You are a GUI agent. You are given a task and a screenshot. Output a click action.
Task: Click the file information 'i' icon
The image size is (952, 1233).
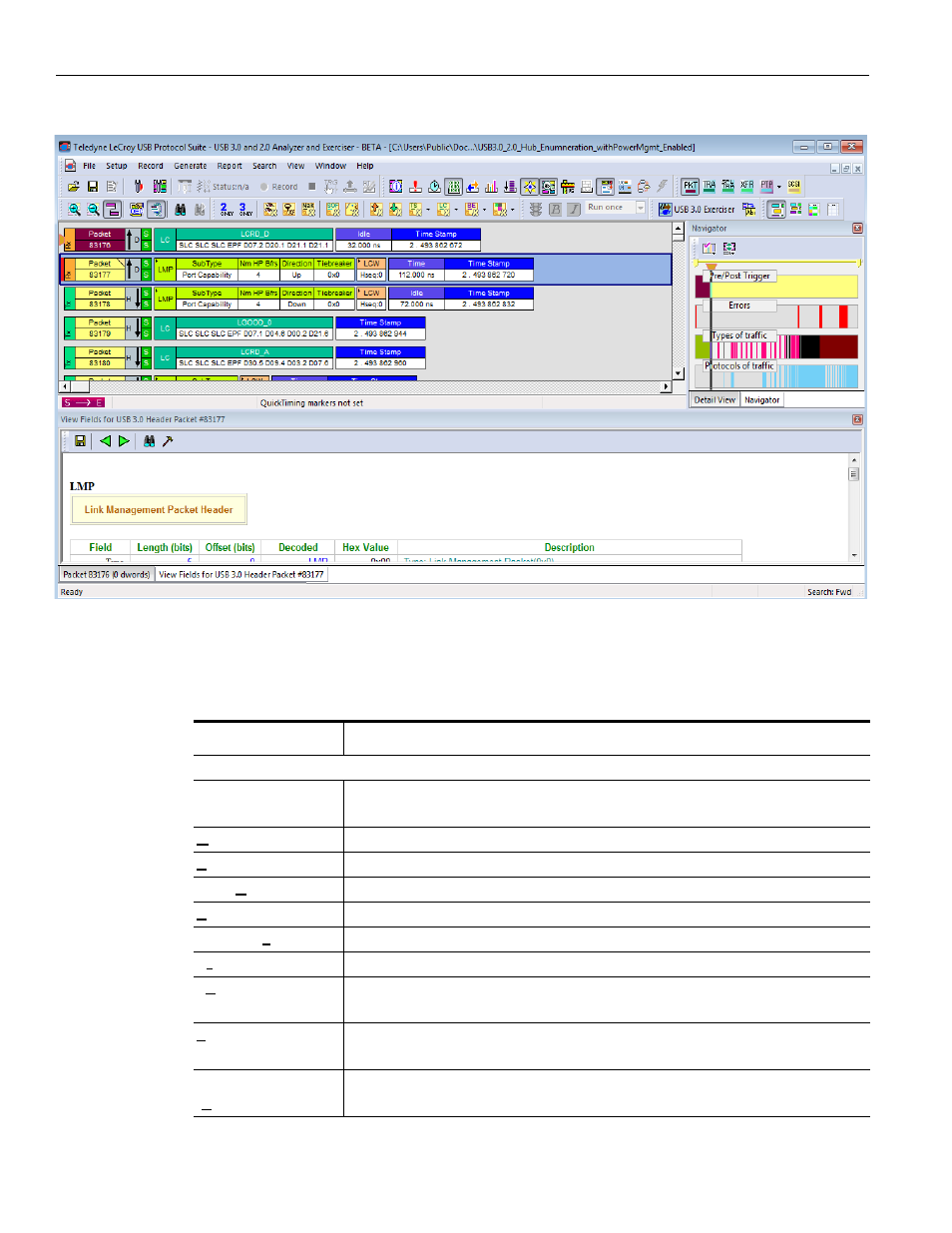coord(396,187)
